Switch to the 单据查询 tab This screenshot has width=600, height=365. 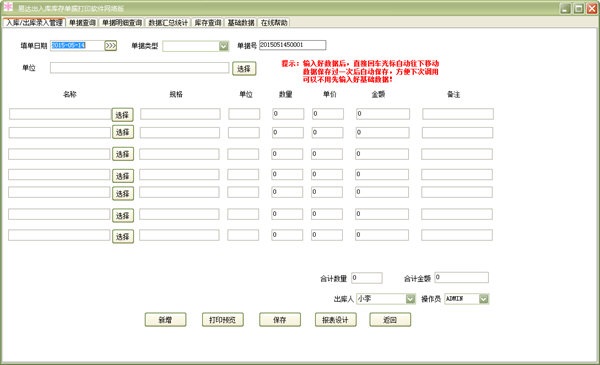(x=82, y=23)
